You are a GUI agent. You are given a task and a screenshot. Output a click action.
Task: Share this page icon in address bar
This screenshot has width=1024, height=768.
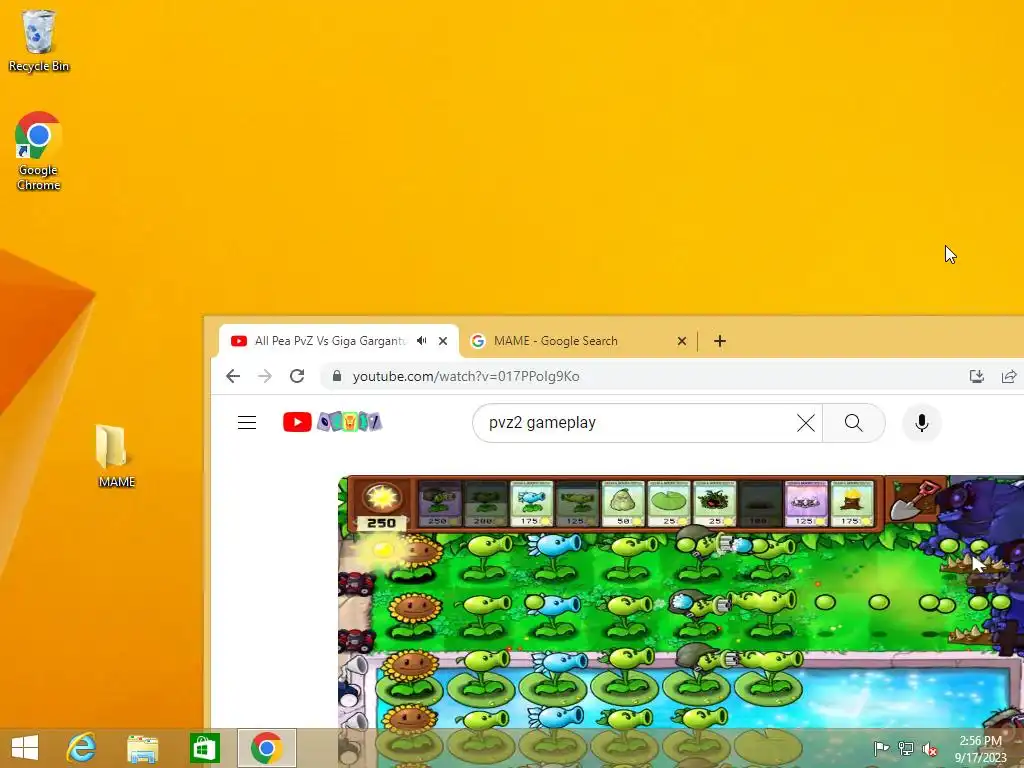point(1008,376)
